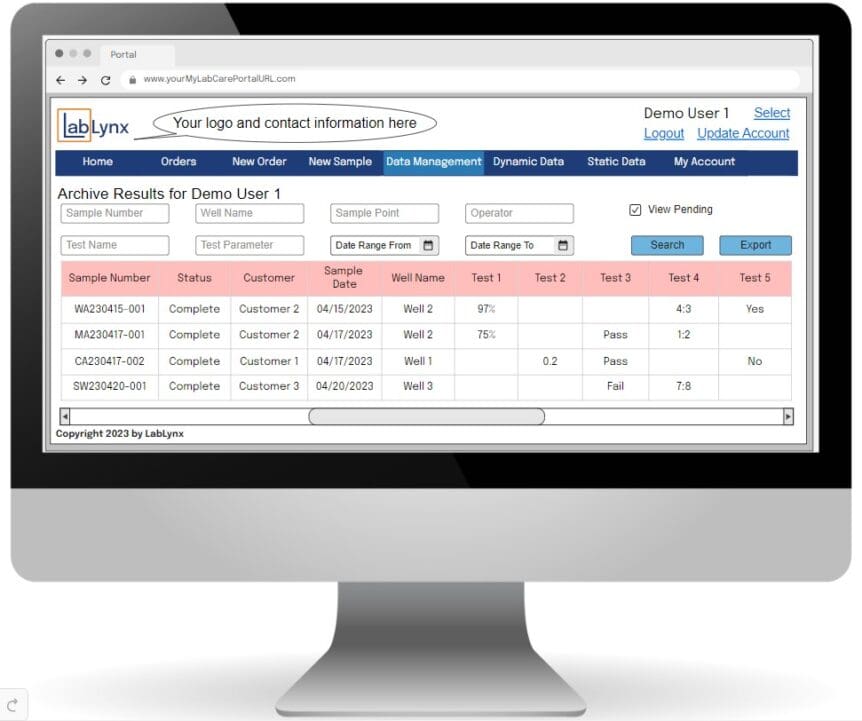Viewport: 862px width, 721px height.
Task: Click the Search button
Action: pos(666,244)
